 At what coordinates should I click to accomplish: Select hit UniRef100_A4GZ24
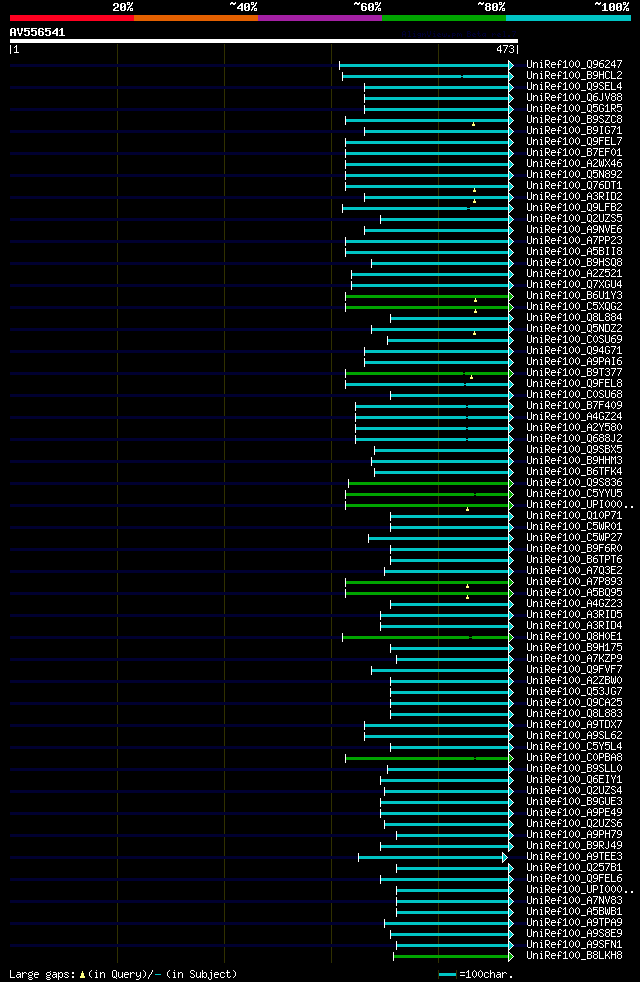click(574, 416)
